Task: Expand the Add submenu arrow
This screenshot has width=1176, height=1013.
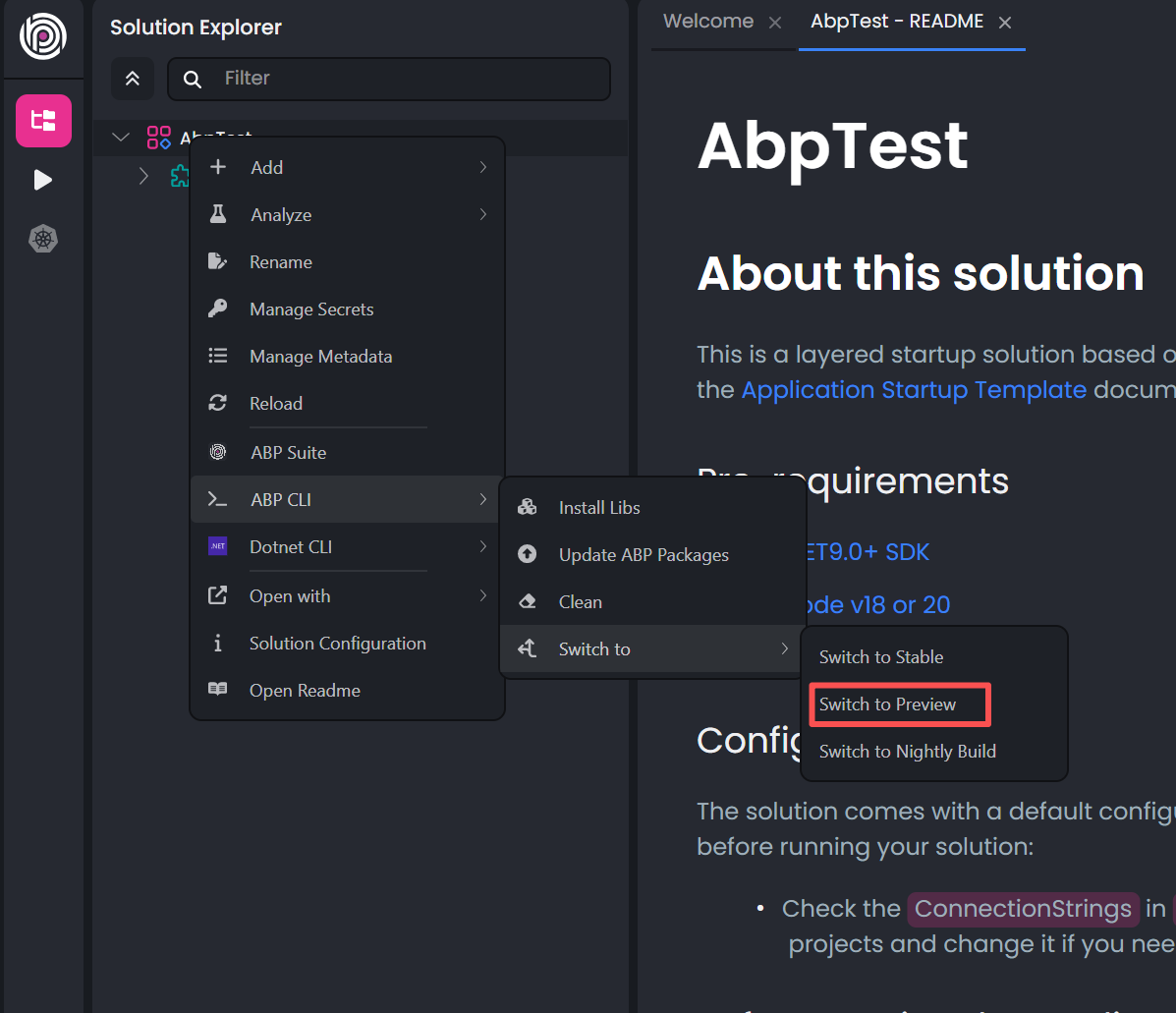Action: click(x=482, y=168)
